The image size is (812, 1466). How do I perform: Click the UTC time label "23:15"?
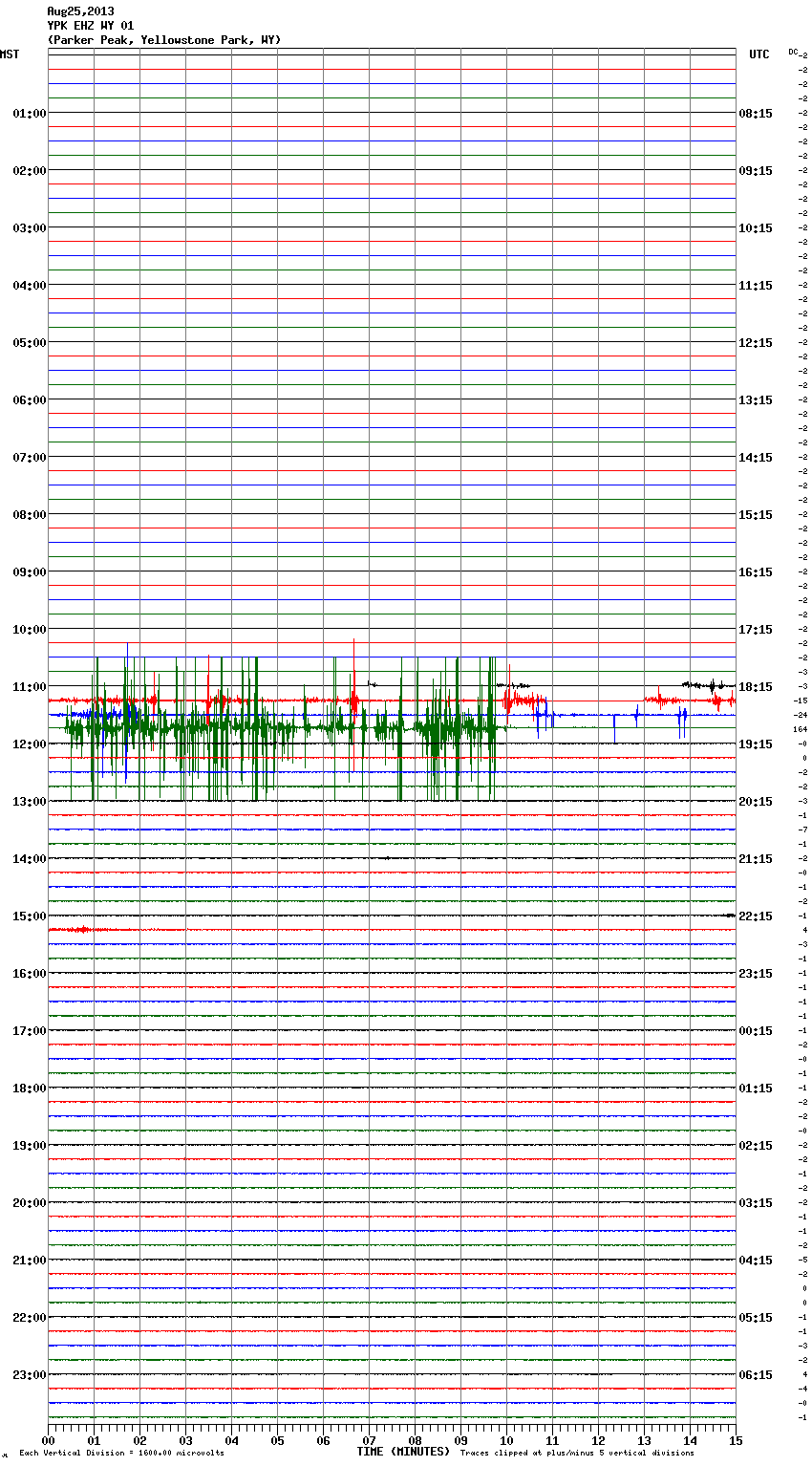756,974
